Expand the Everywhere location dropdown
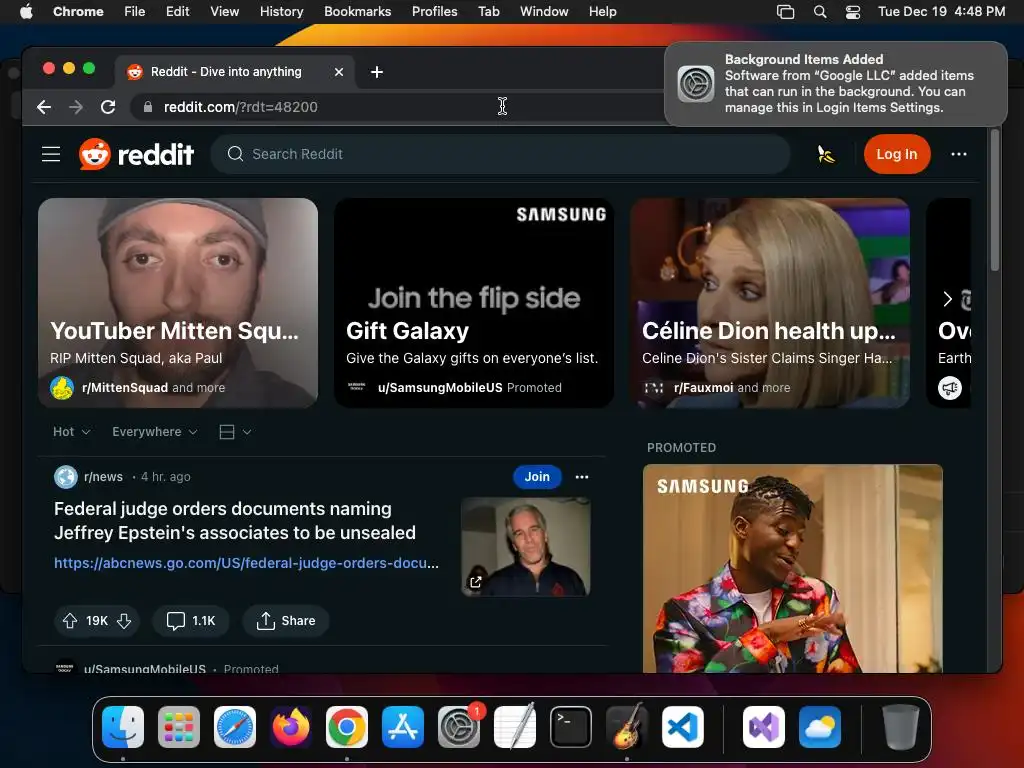 click(155, 432)
